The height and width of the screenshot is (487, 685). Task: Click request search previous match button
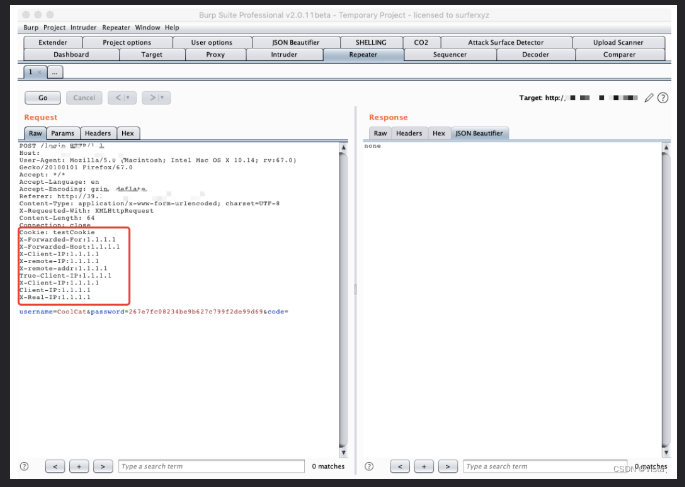click(55, 466)
